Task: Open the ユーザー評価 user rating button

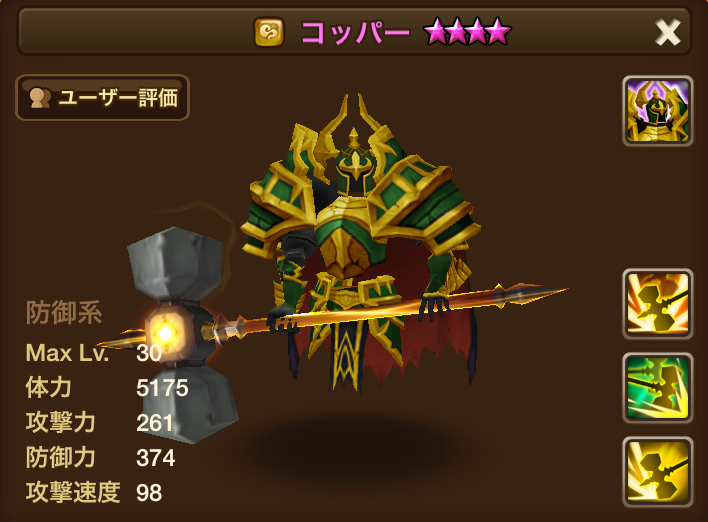Action: tap(102, 98)
